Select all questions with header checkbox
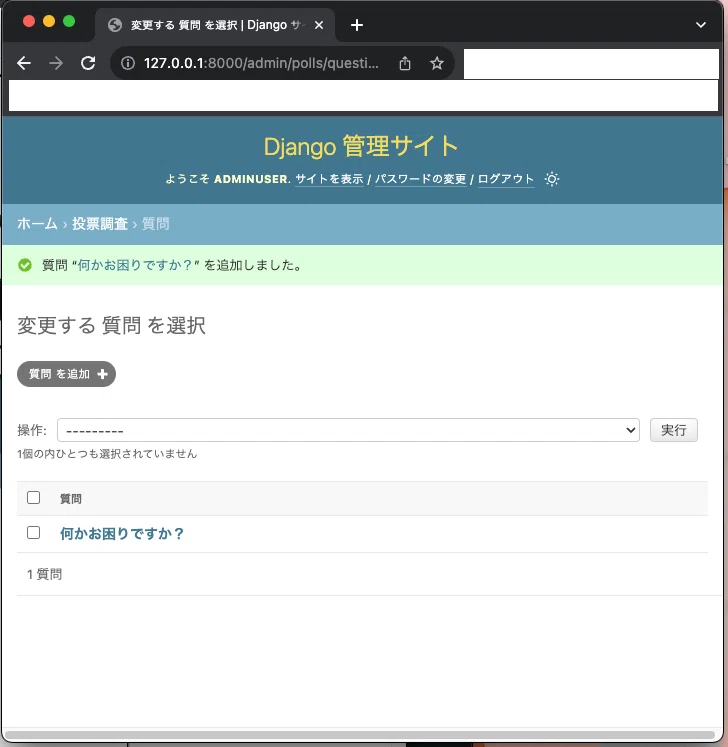 click(33, 498)
